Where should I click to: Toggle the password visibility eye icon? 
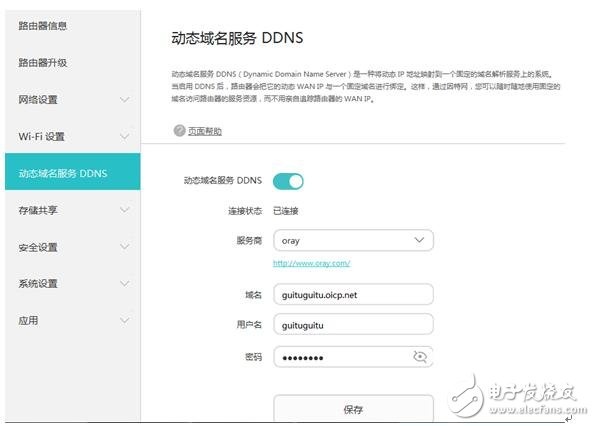coord(420,356)
